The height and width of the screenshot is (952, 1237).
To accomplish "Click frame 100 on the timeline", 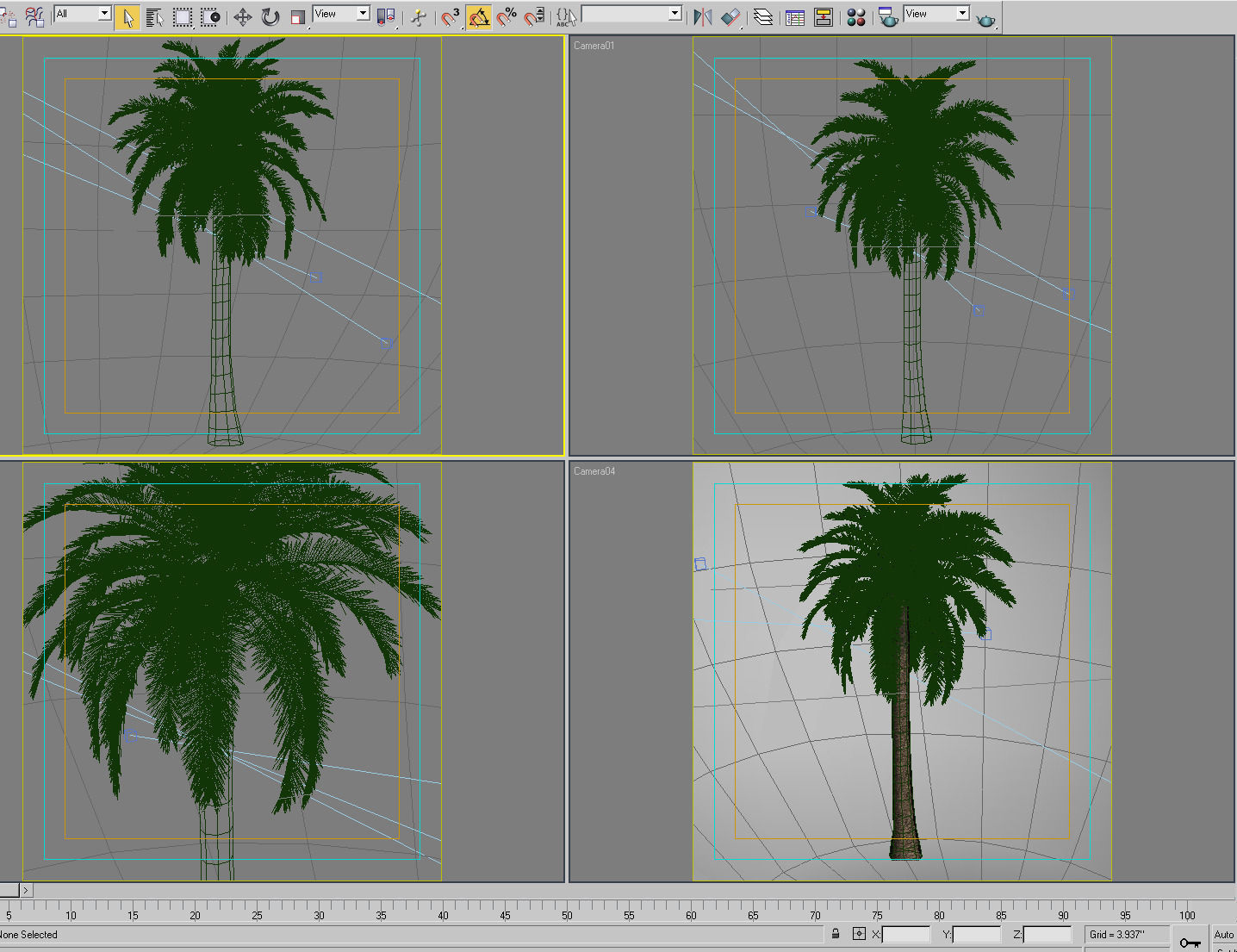I will tap(1187, 916).
